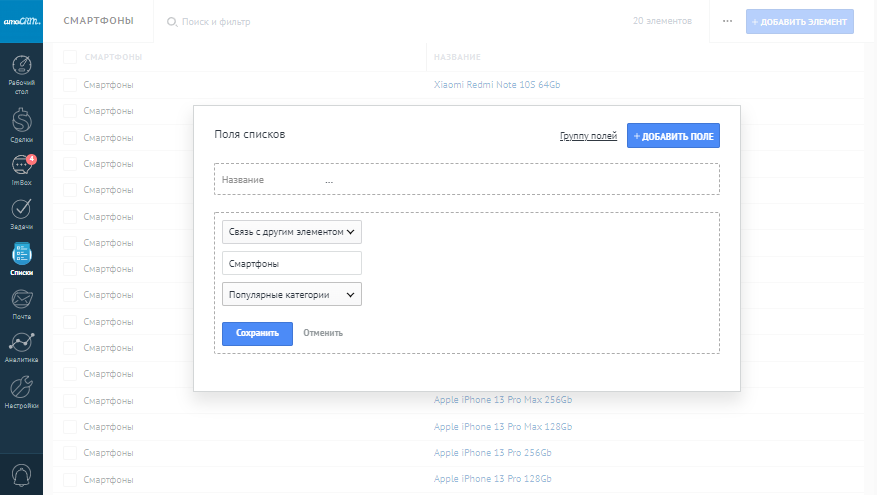Screen dimensions: 877x495
Task: Go to Сделки section icon
Action: click(x=21, y=122)
